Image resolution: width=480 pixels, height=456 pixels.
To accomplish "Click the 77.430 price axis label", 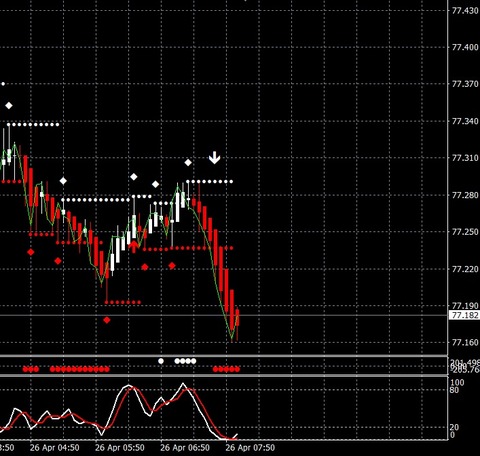I will point(465,11).
